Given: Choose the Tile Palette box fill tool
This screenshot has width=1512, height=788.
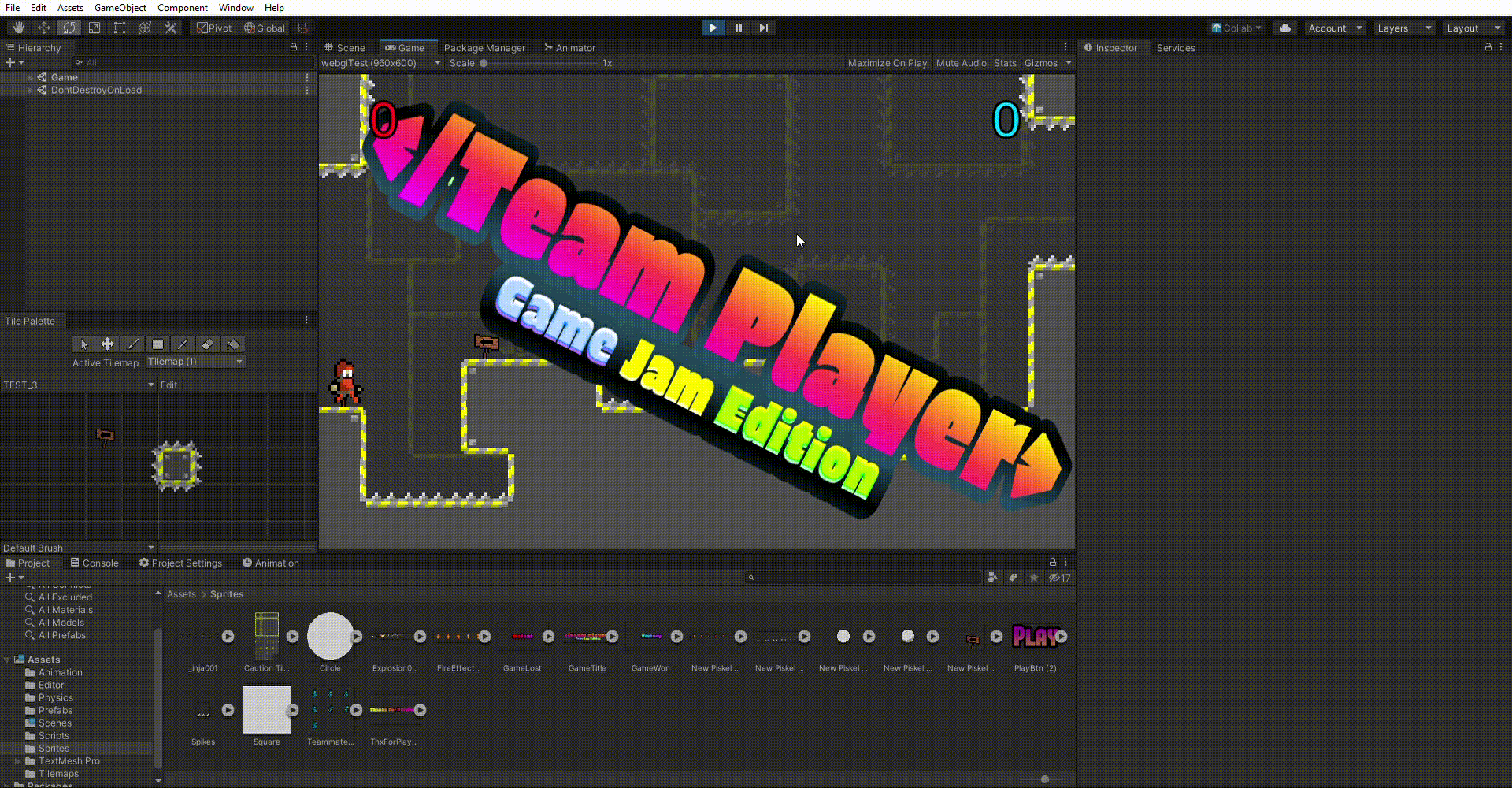Looking at the screenshot, I should tap(157, 344).
